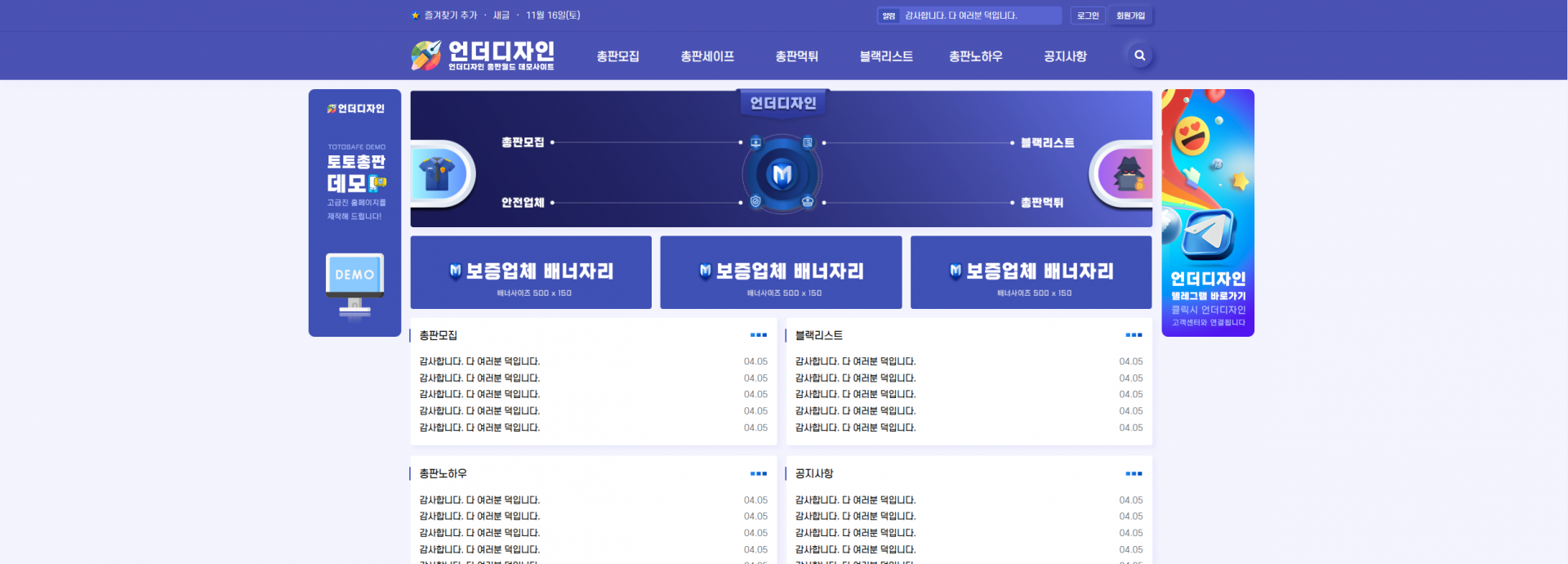Open the 총판노하우 navigation menu
1568x564 pixels.
pyautogui.click(x=975, y=56)
